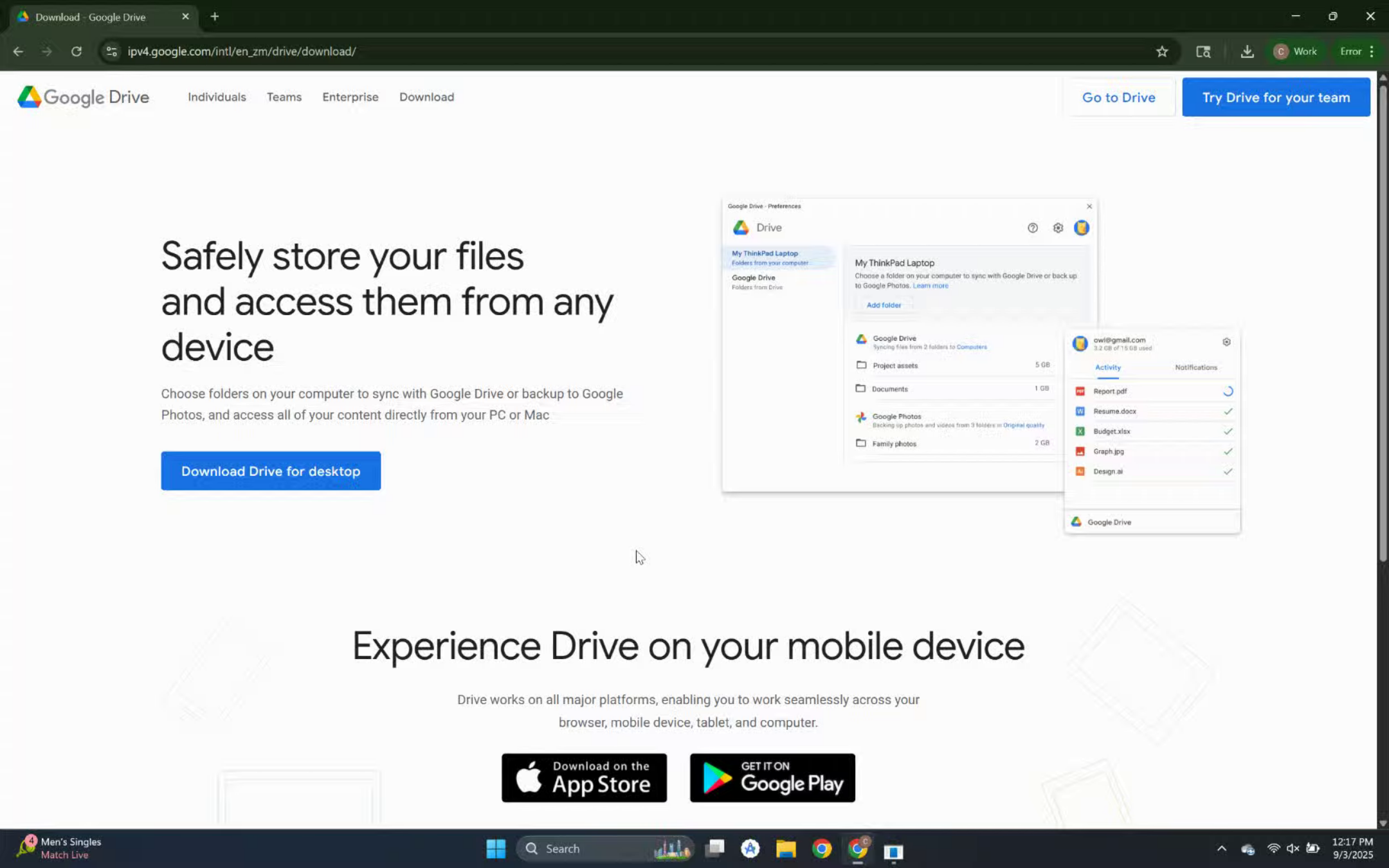Open the Men's Singles Match Live widget

pyautogui.click(x=59, y=848)
